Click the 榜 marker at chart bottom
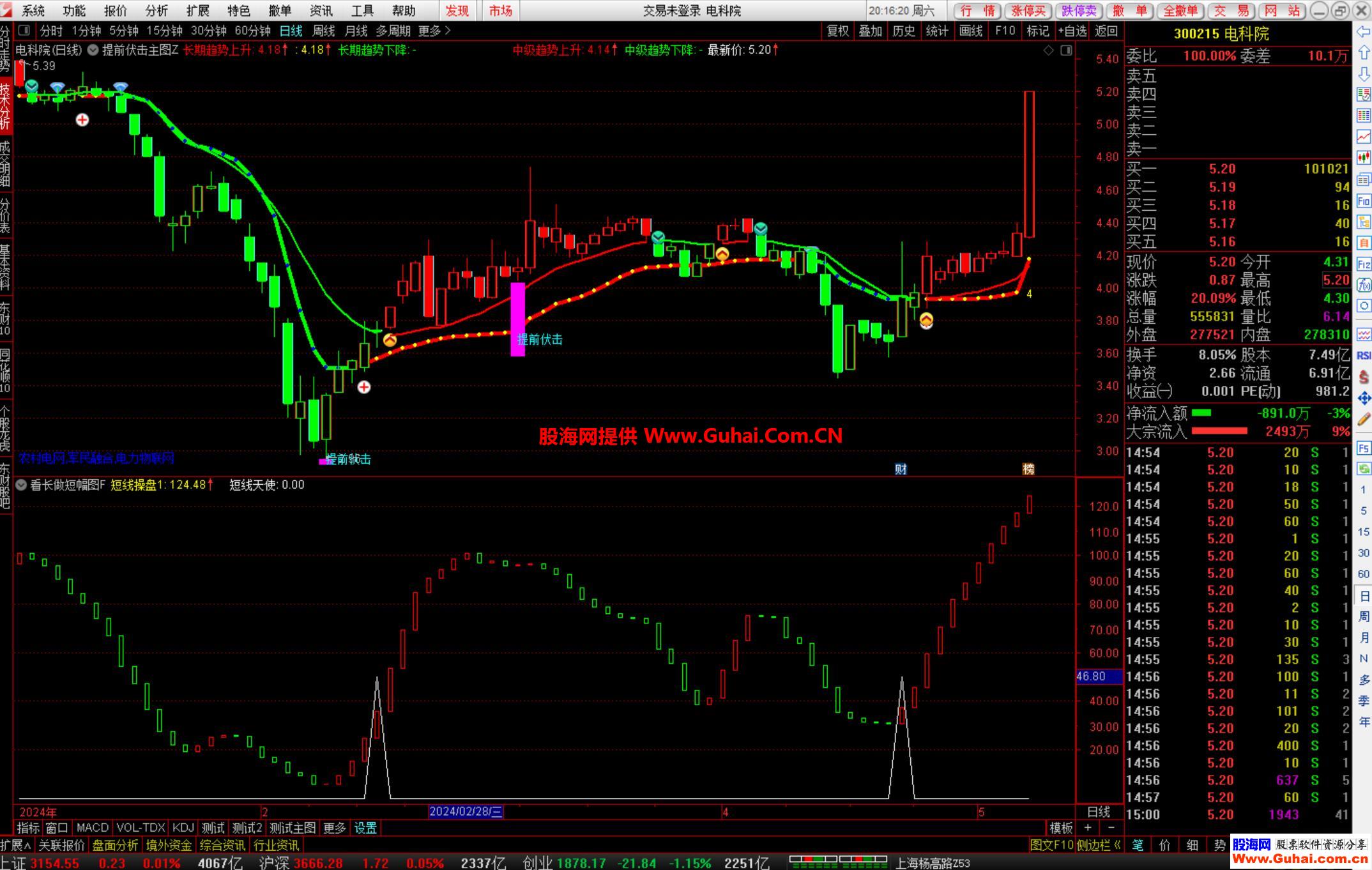 pyautogui.click(x=1028, y=469)
